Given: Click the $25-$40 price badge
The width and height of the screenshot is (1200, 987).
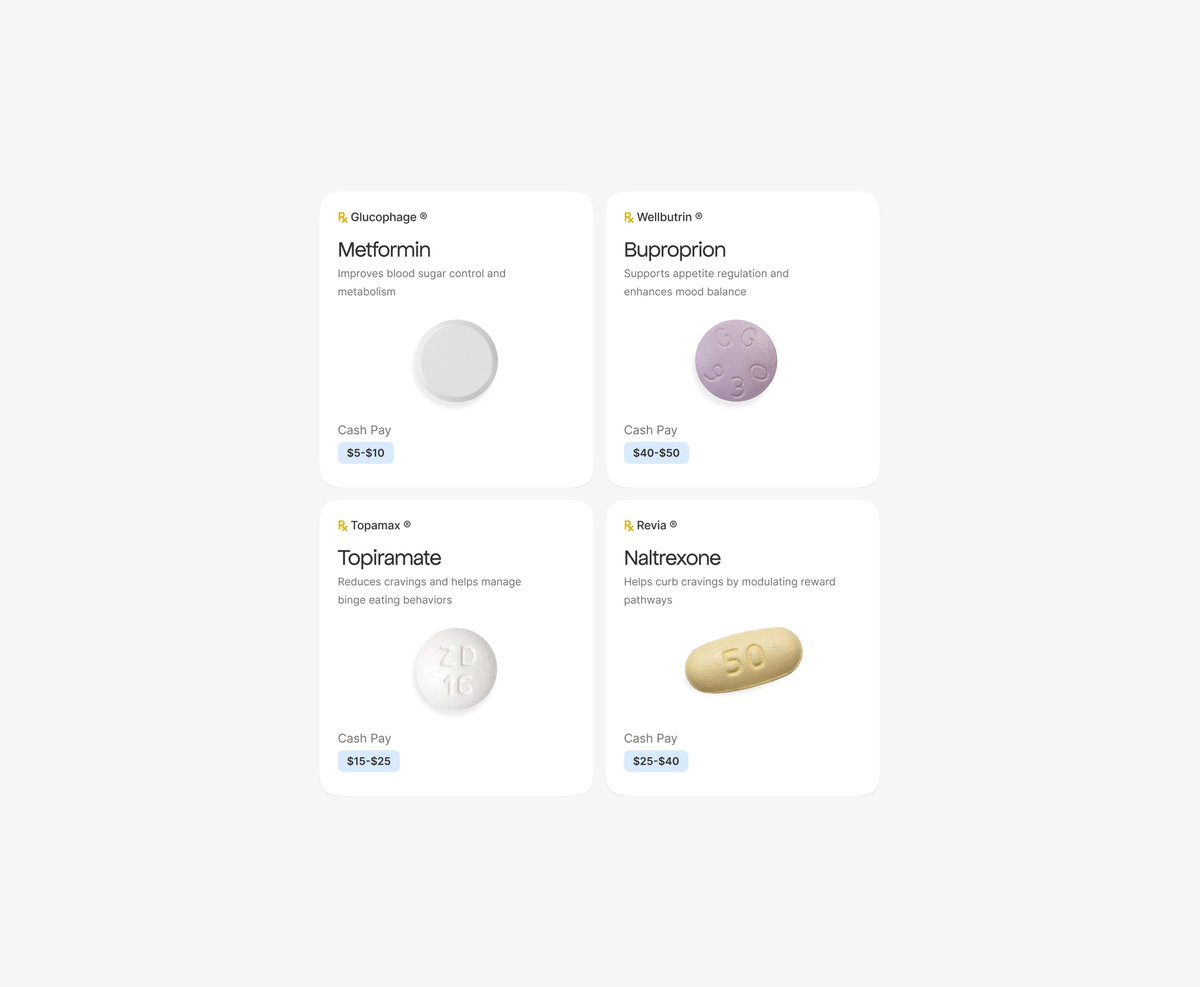Looking at the screenshot, I should pyautogui.click(x=656, y=761).
